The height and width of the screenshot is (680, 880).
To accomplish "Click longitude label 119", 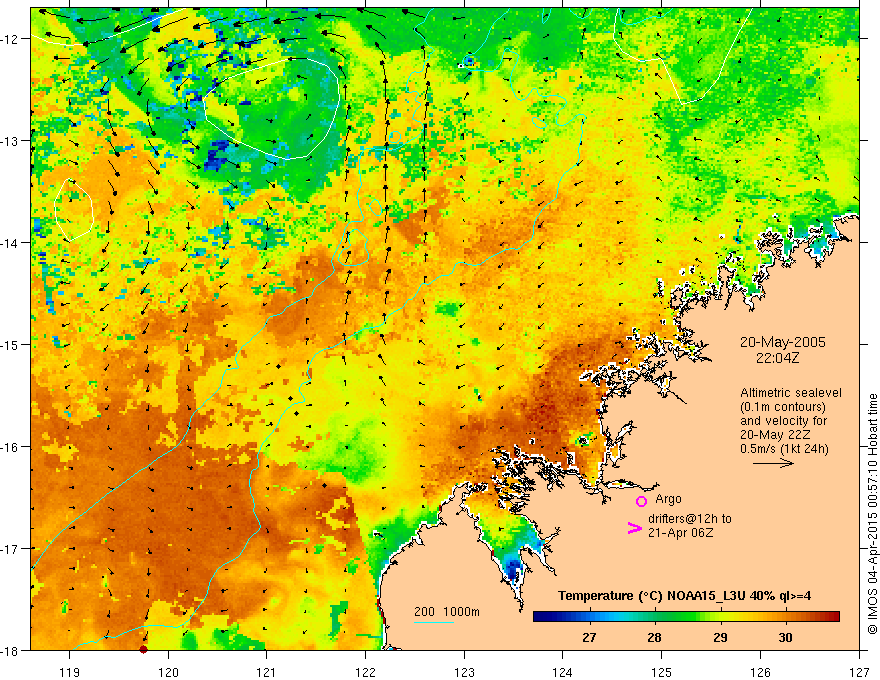I will [x=70, y=672].
